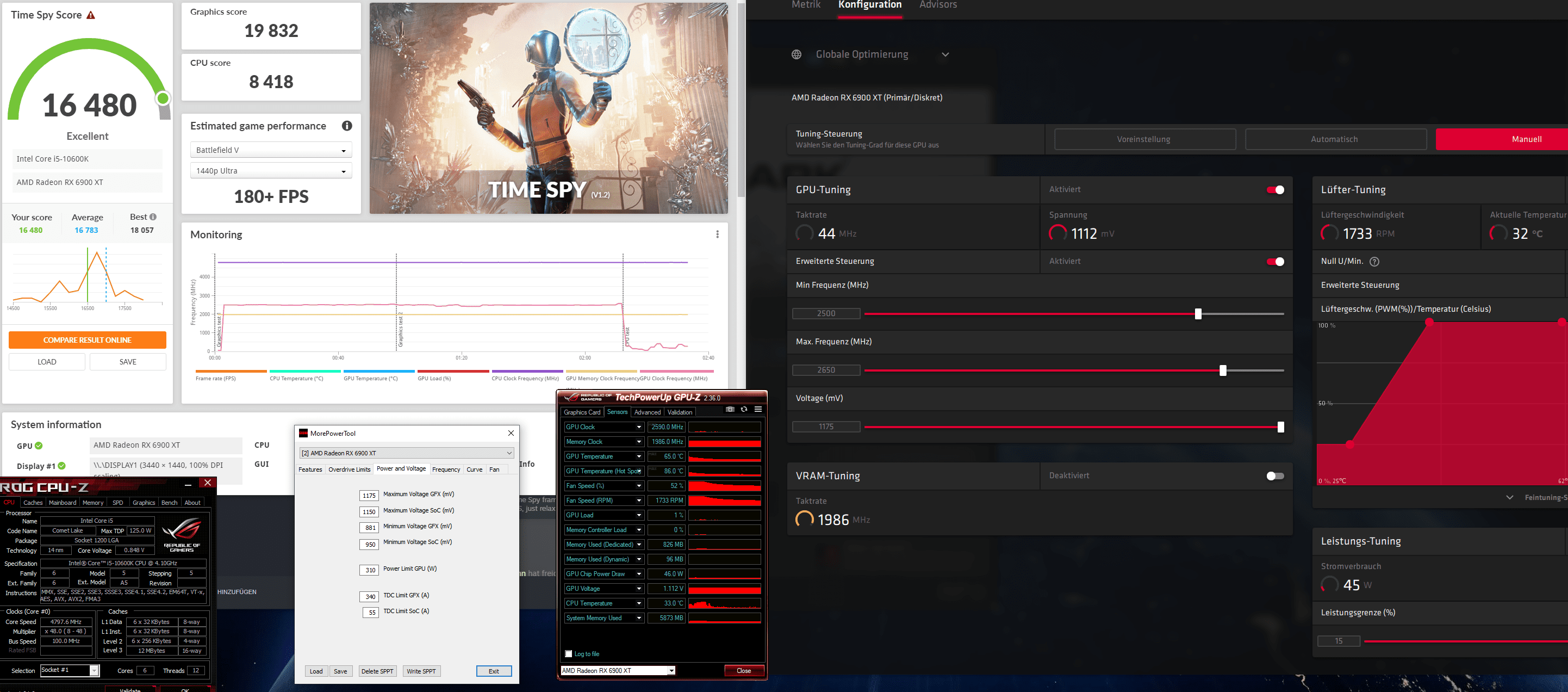Enable the VRAM-Tuning switch
This screenshot has width=1568, height=692.
coord(1275,477)
